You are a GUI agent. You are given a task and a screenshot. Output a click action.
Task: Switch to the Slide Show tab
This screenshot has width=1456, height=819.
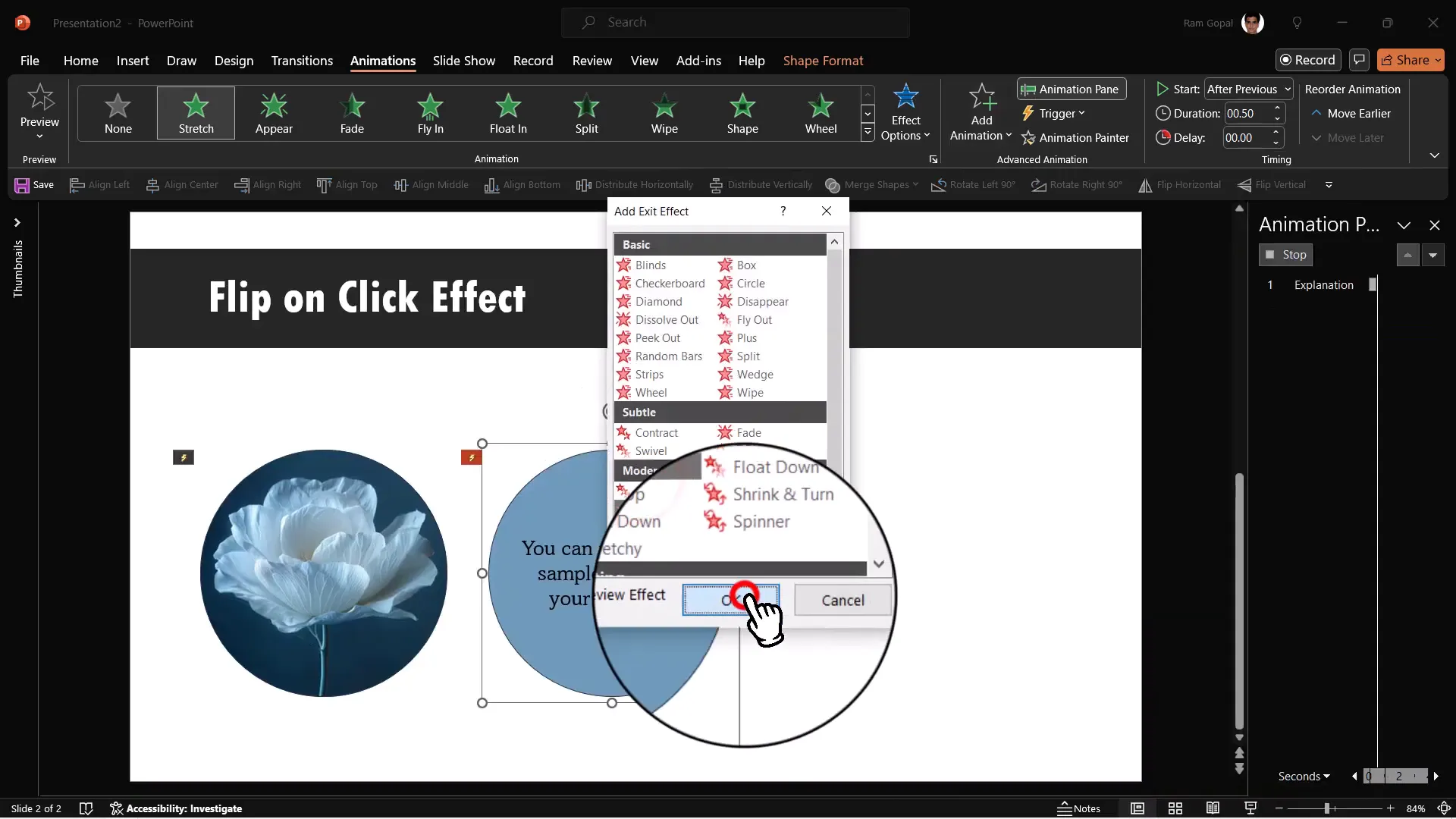[463, 61]
